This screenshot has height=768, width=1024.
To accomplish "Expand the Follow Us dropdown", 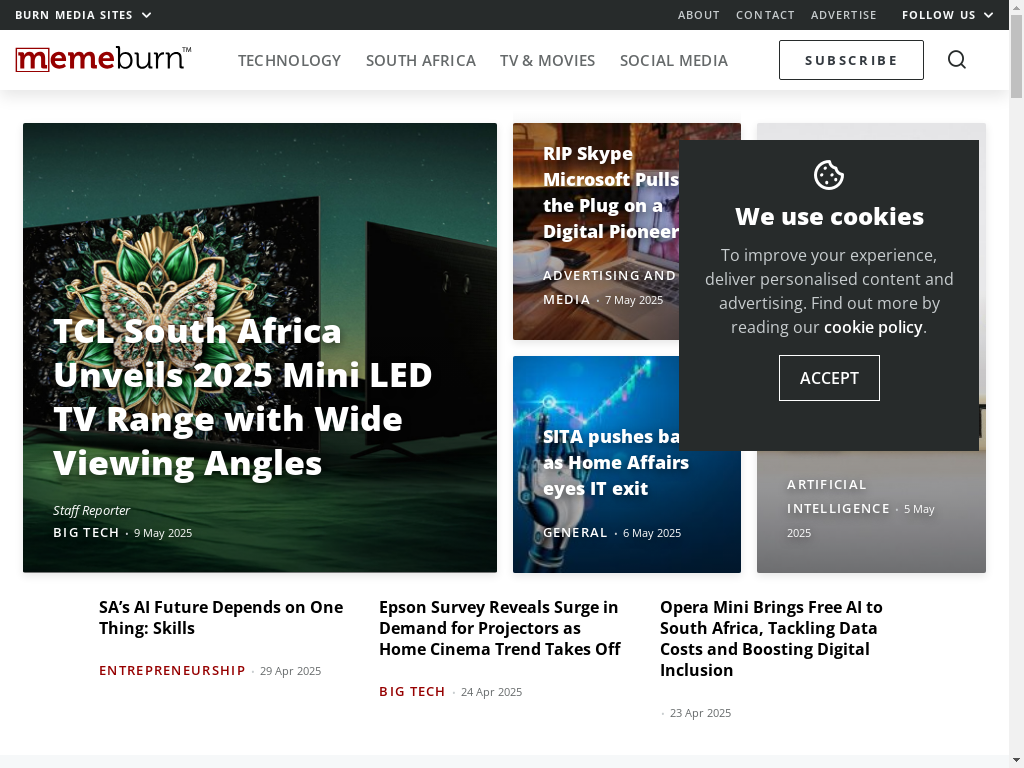I will click(948, 15).
